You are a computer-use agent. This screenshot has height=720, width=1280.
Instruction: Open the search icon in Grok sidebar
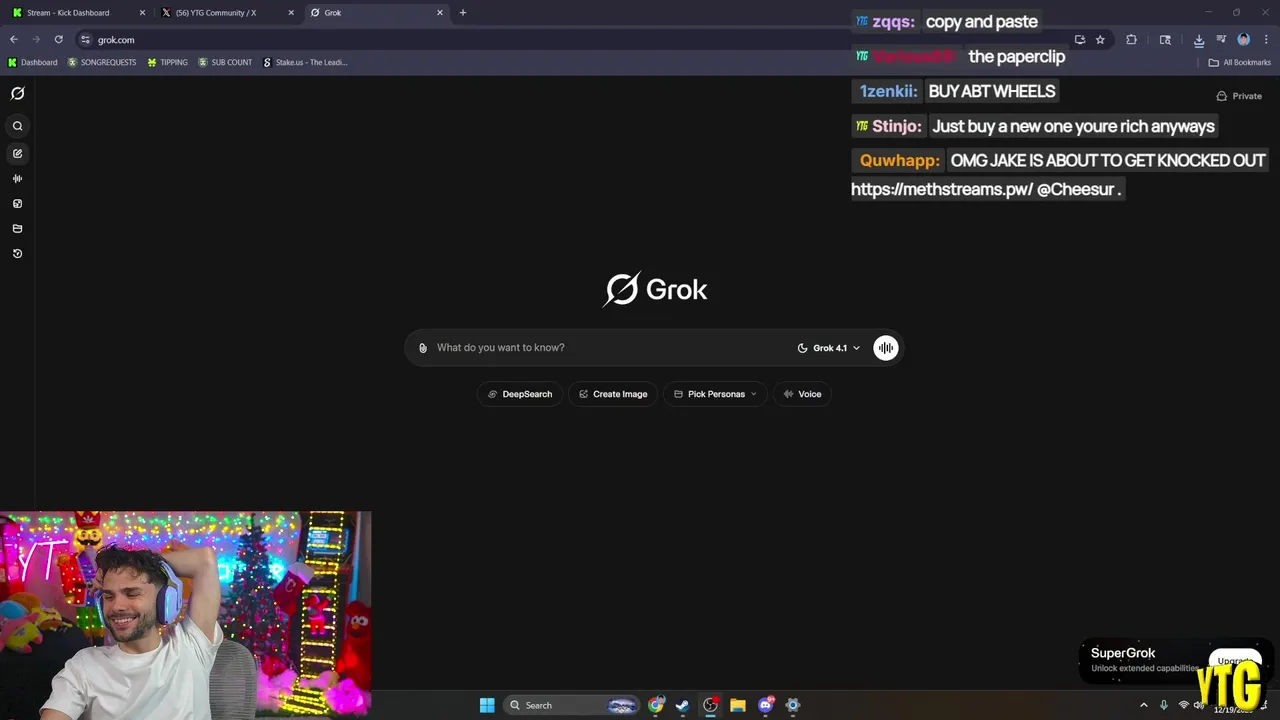click(17, 126)
